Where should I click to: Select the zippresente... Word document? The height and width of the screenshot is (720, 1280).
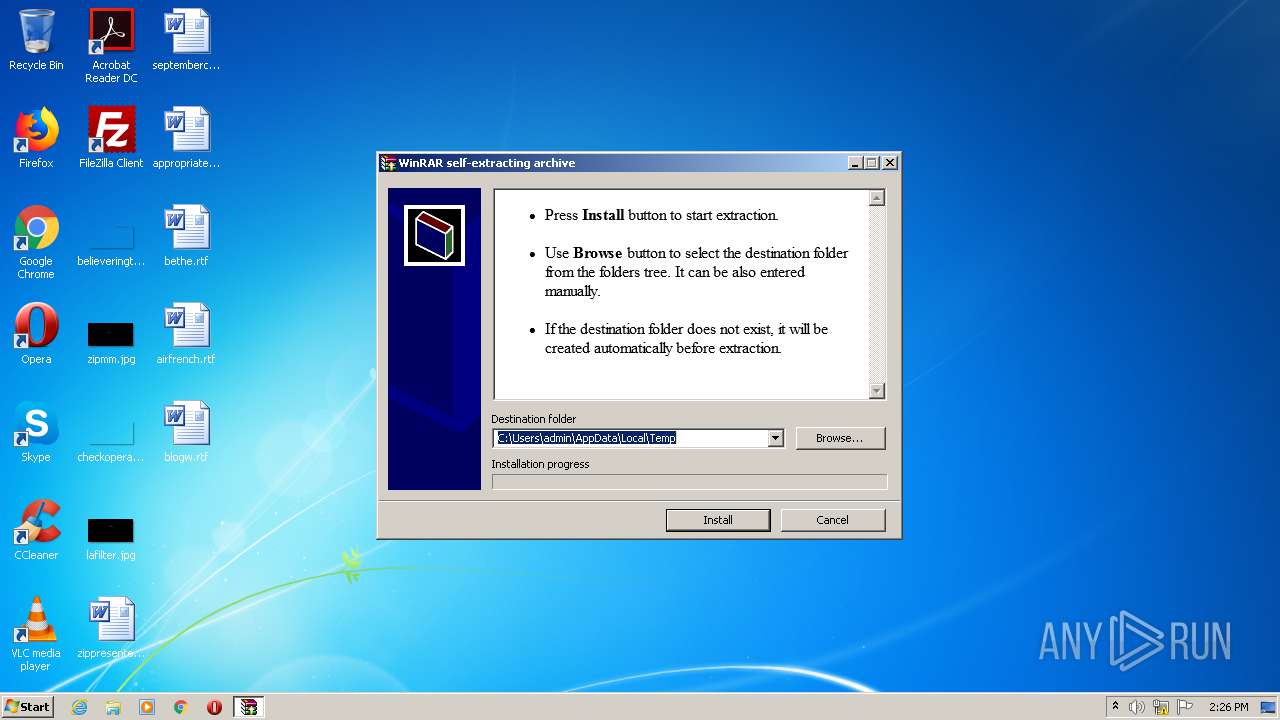(111, 628)
